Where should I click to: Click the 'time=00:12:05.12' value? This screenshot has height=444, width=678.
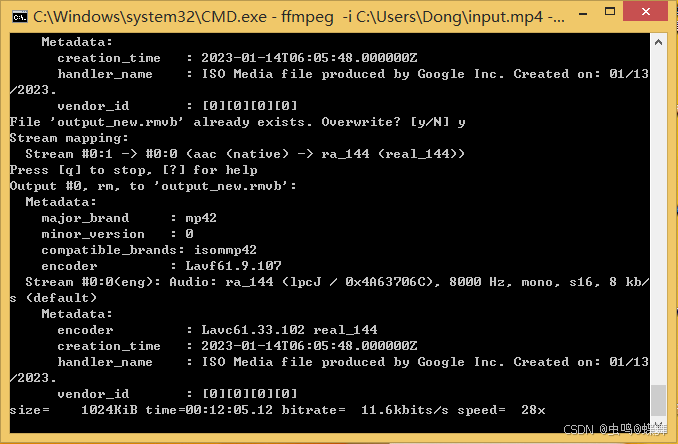[x=209, y=410]
